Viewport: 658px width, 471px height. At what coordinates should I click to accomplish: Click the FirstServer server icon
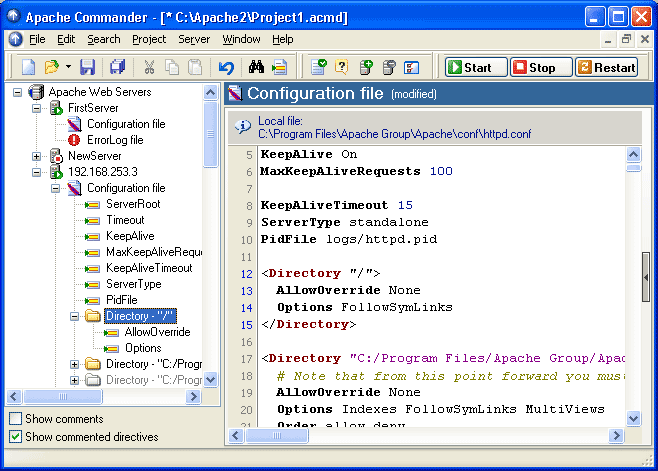pyautogui.click(x=56, y=108)
